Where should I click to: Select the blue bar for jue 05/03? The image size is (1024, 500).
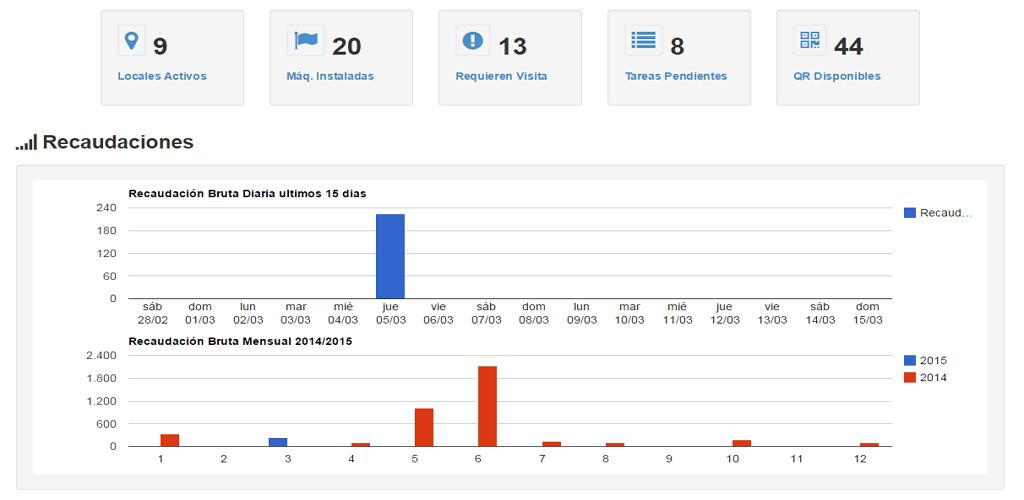[x=391, y=256]
